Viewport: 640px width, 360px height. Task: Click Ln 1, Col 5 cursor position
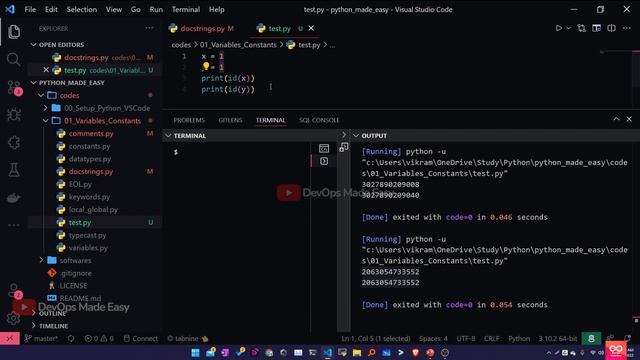[376, 338]
